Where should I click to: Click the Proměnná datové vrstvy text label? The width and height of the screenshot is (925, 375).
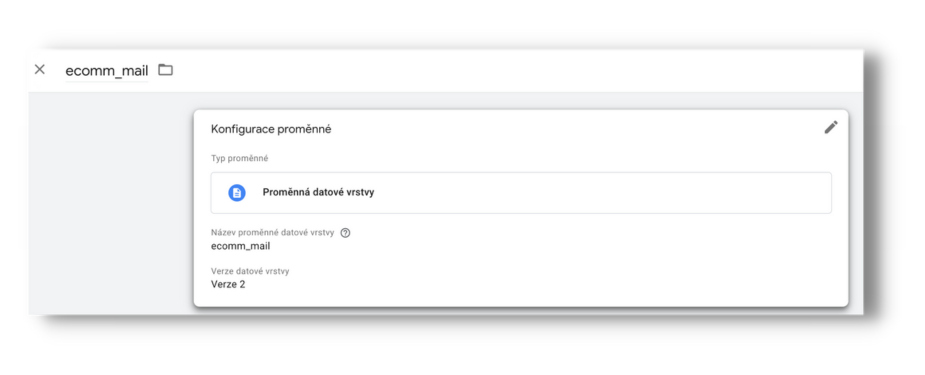(319, 192)
